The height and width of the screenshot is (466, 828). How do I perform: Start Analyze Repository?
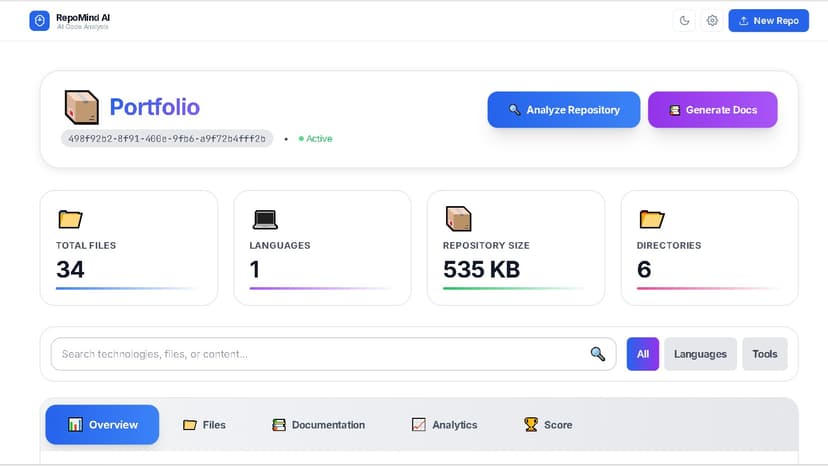(x=563, y=110)
